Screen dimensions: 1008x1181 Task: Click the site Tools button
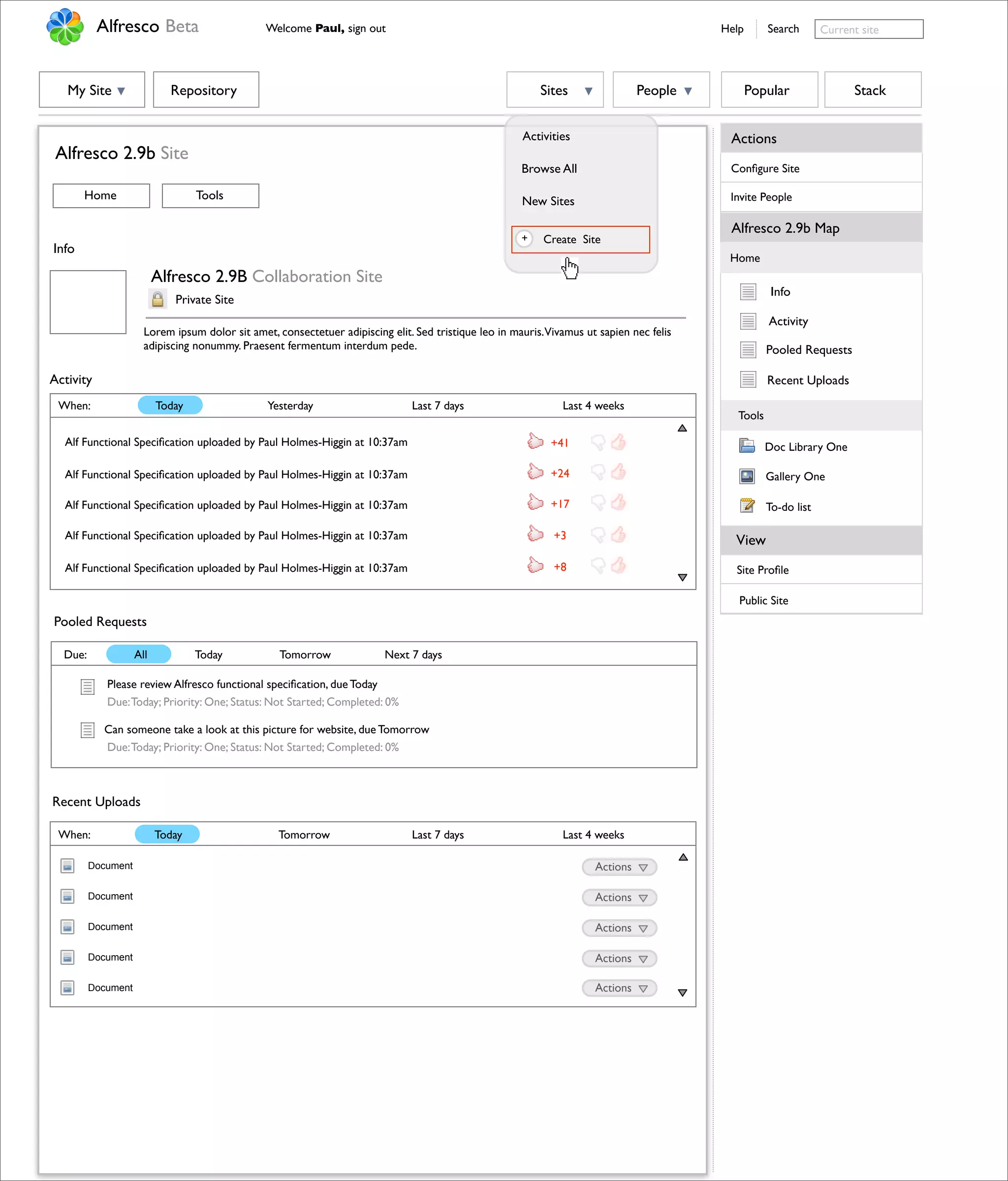coord(210,195)
